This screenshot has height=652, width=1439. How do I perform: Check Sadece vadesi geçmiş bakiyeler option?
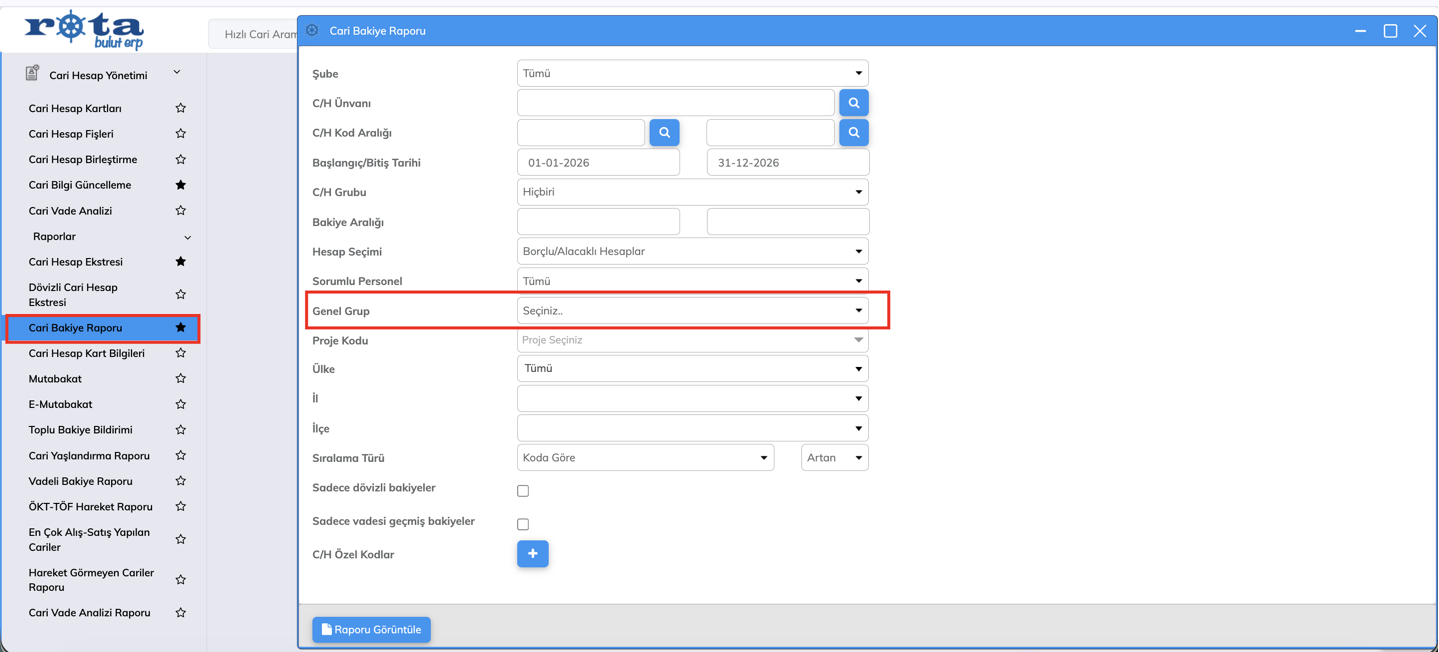[523, 524]
